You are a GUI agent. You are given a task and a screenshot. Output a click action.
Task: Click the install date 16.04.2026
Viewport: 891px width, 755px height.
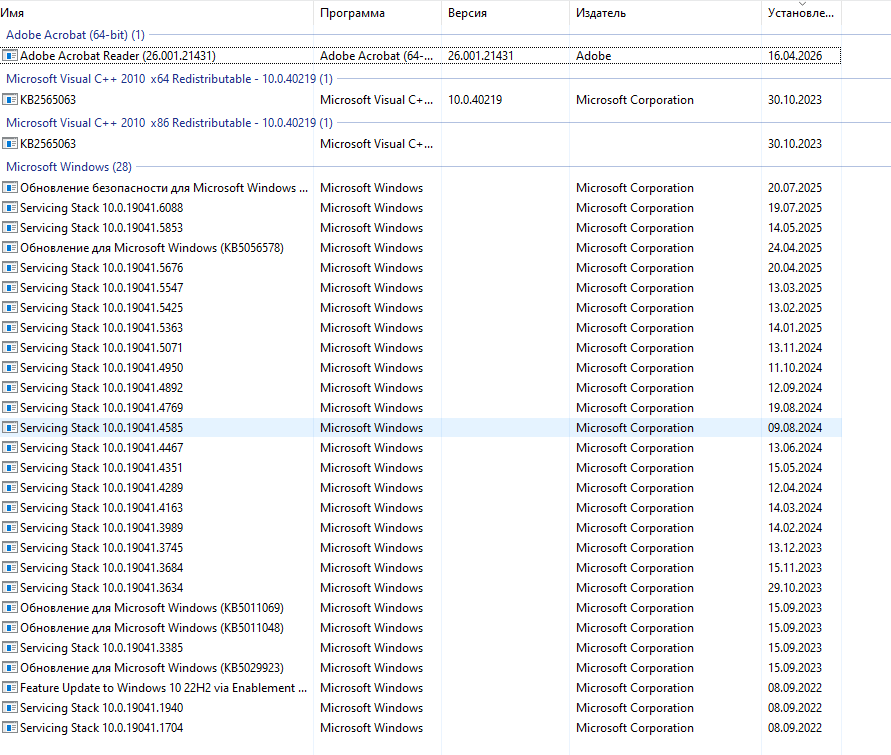point(795,56)
